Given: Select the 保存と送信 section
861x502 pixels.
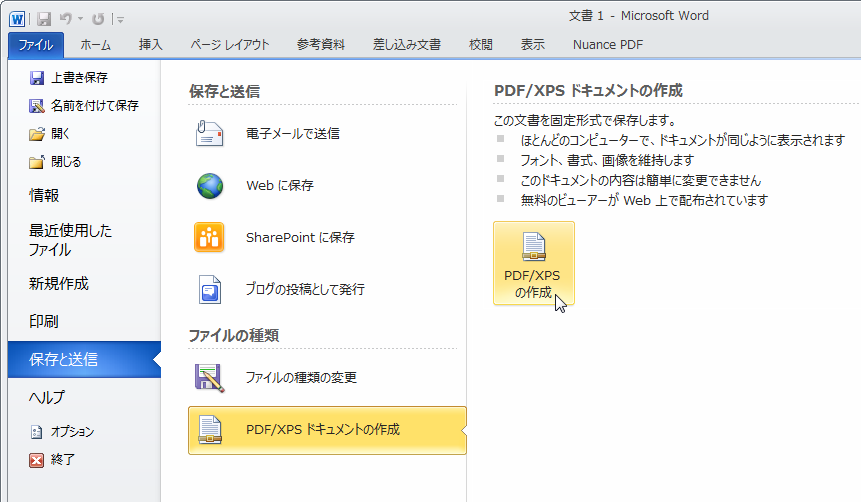Looking at the screenshot, I should click(x=84, y=359).
